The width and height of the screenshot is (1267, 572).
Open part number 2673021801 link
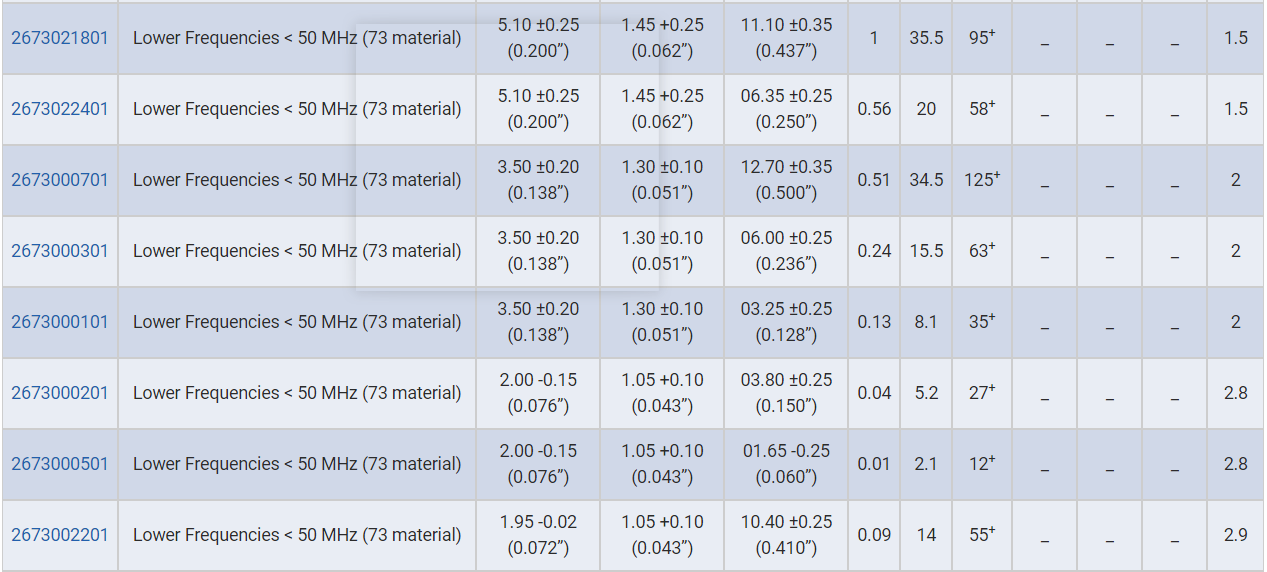(60, 38)
